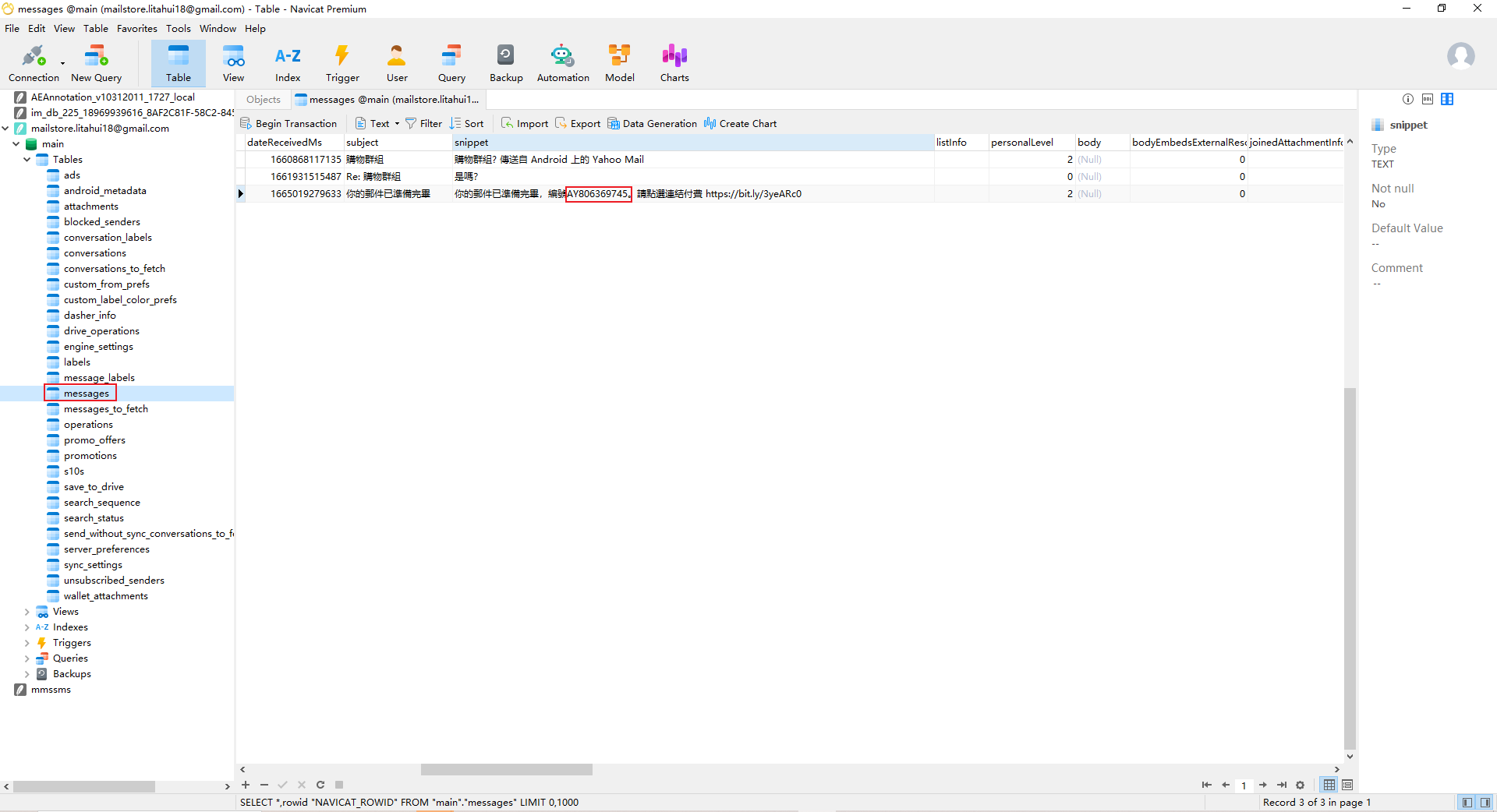Click the refresh icon below the grid
The image size is (1497, 812).
[320, 785]
